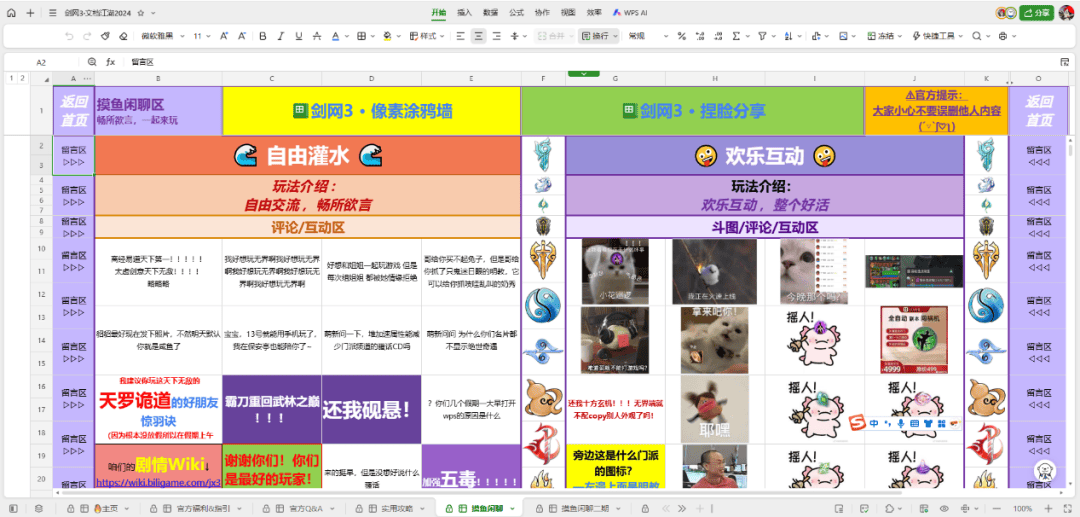Click the filter funnel icon

click(762, 36)
